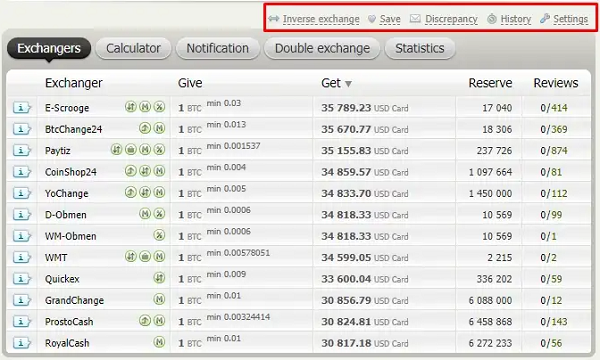Click the clock icon beside History
This screenshot has width=600, height=360.
point(492,19)
